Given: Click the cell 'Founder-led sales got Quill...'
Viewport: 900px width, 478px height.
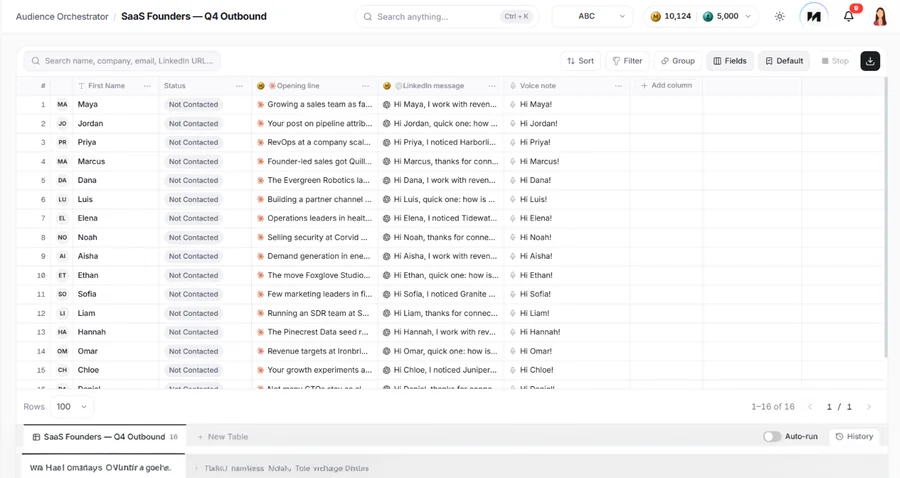Looking at the screenshot, I should (315, 161).
